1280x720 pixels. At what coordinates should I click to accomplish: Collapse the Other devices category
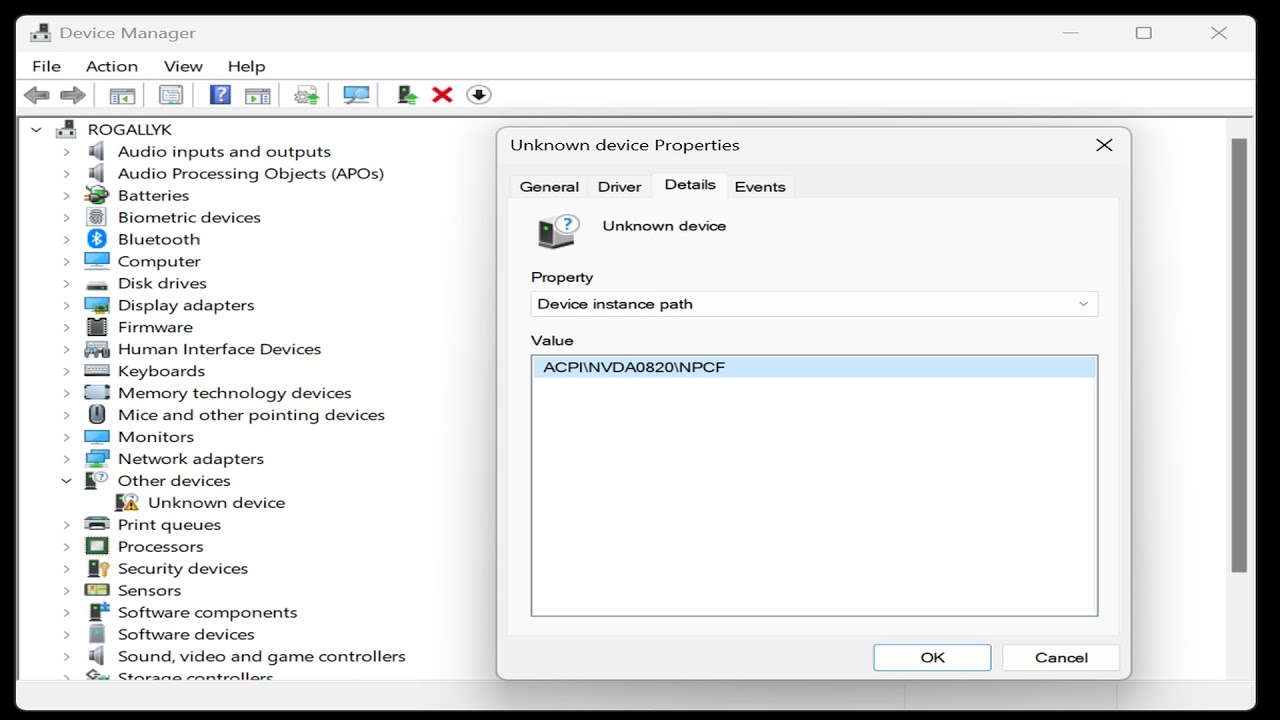coord(66,480)
